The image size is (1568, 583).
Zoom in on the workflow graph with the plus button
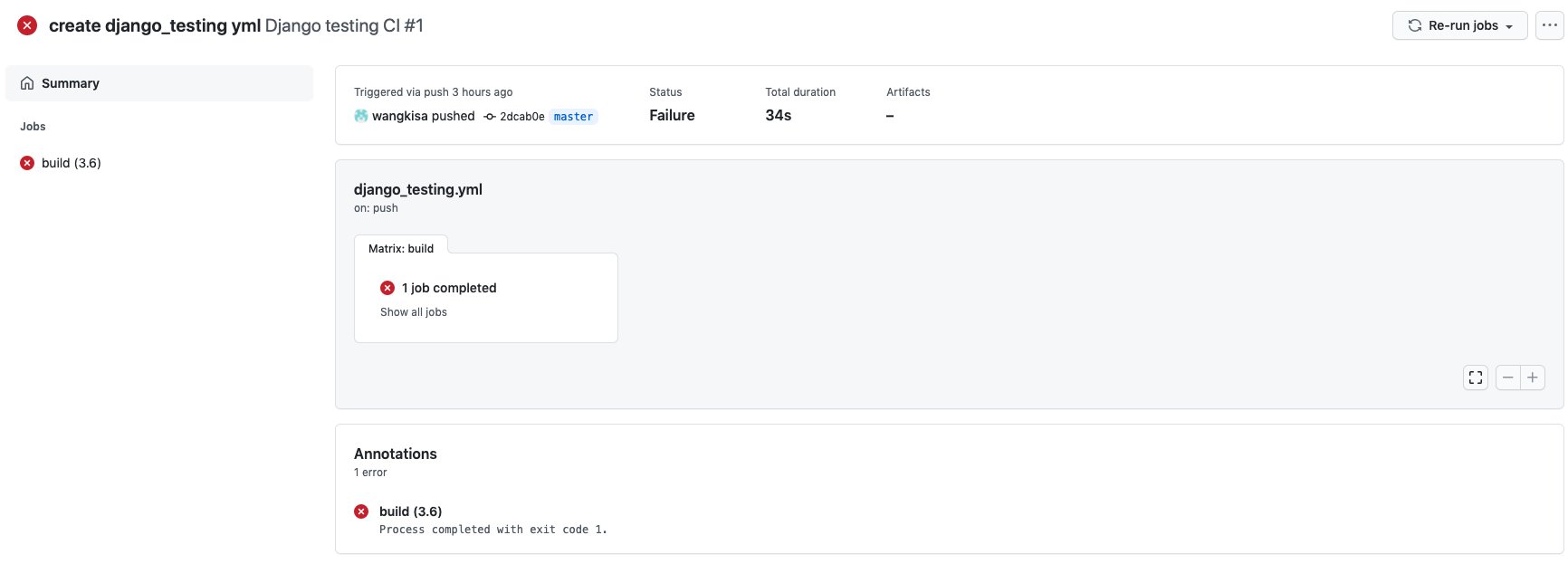point(1533,378)
